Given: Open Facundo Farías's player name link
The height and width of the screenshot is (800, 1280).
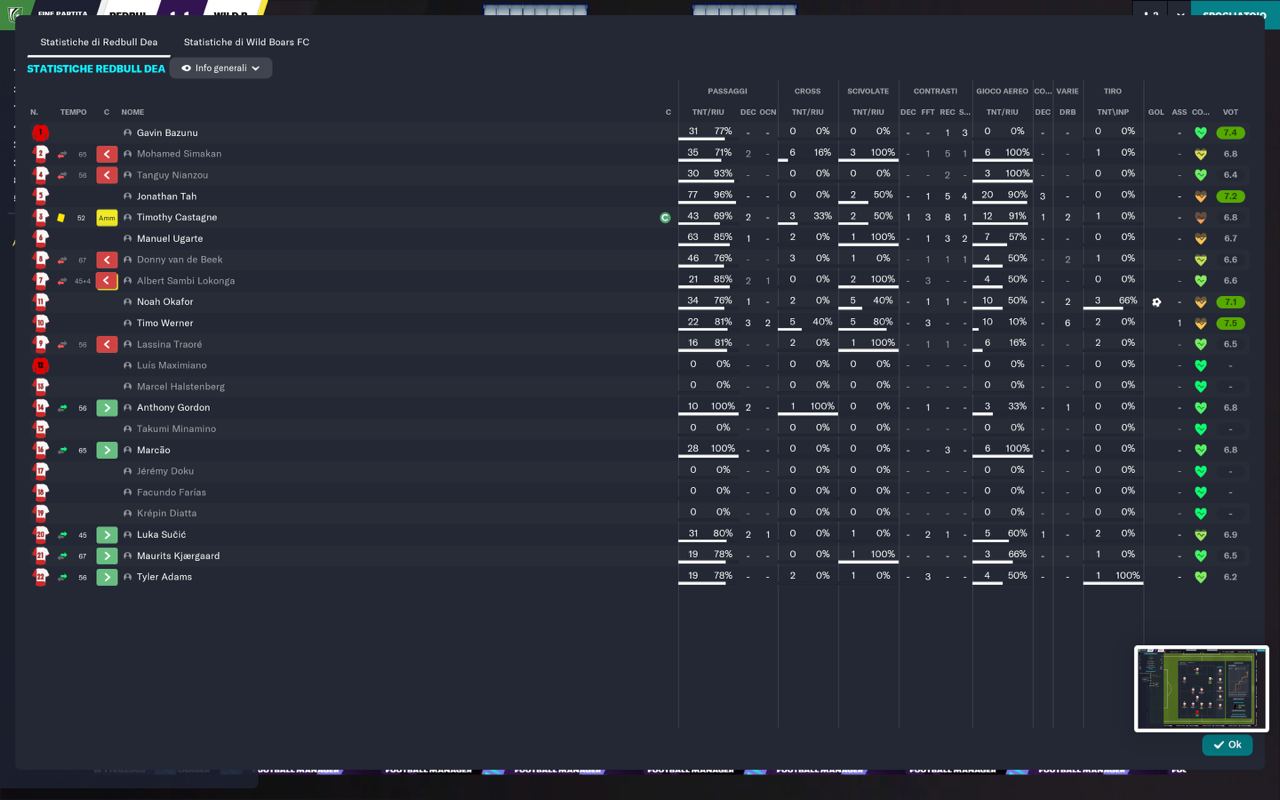Looking at the screenshot, I should (x=171, y=492).
